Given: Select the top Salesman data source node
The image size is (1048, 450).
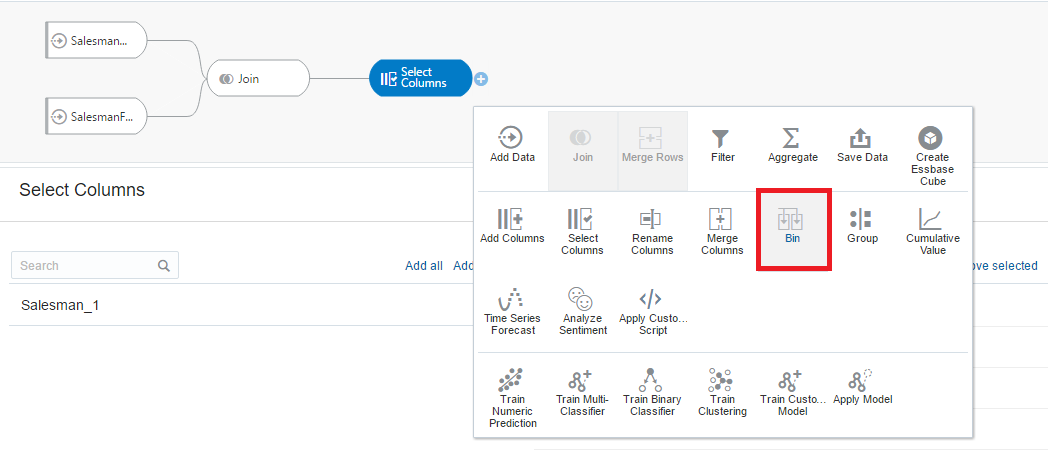Looking at the screenshot, I should [x=96, y=41].
